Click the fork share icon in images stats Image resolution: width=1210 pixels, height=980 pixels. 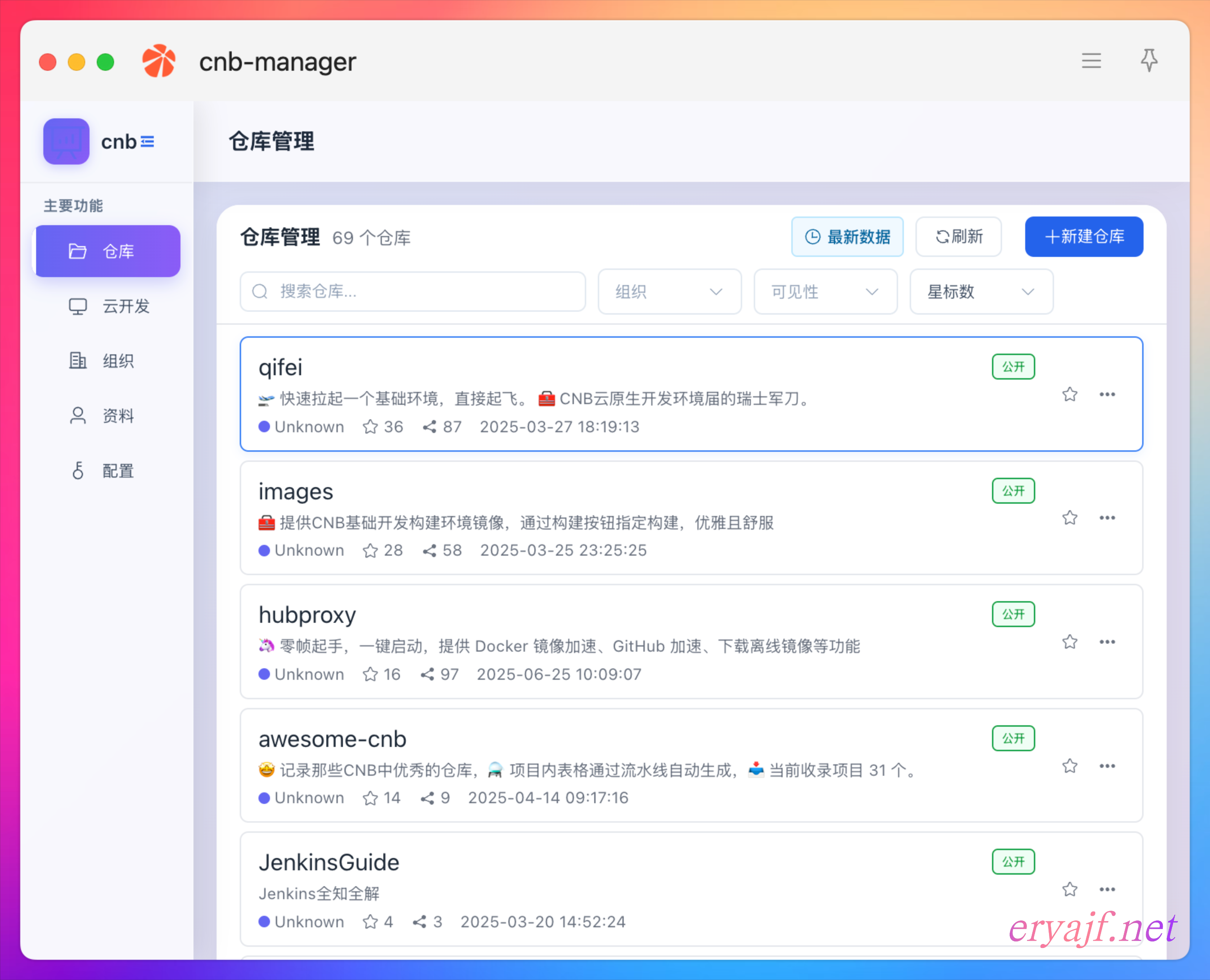point(429,551)
